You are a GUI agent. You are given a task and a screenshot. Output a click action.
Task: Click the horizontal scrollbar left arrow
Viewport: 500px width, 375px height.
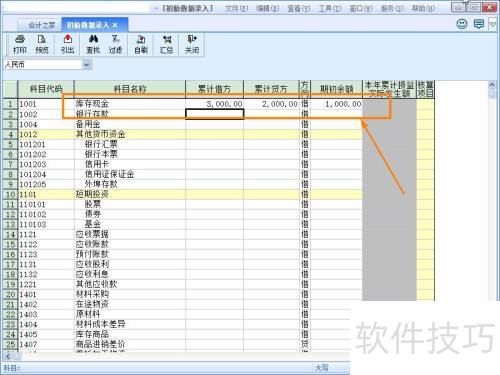pyautogui.click(x=8, y=356)
